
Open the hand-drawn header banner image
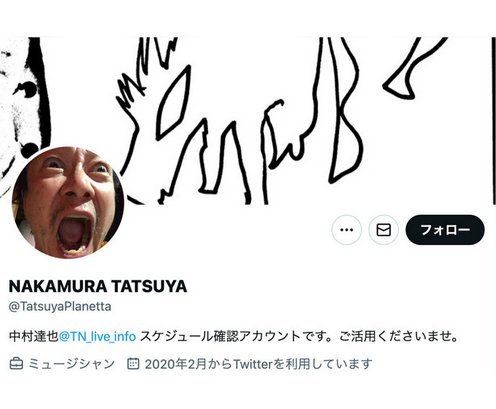click(x=248, y=121)
